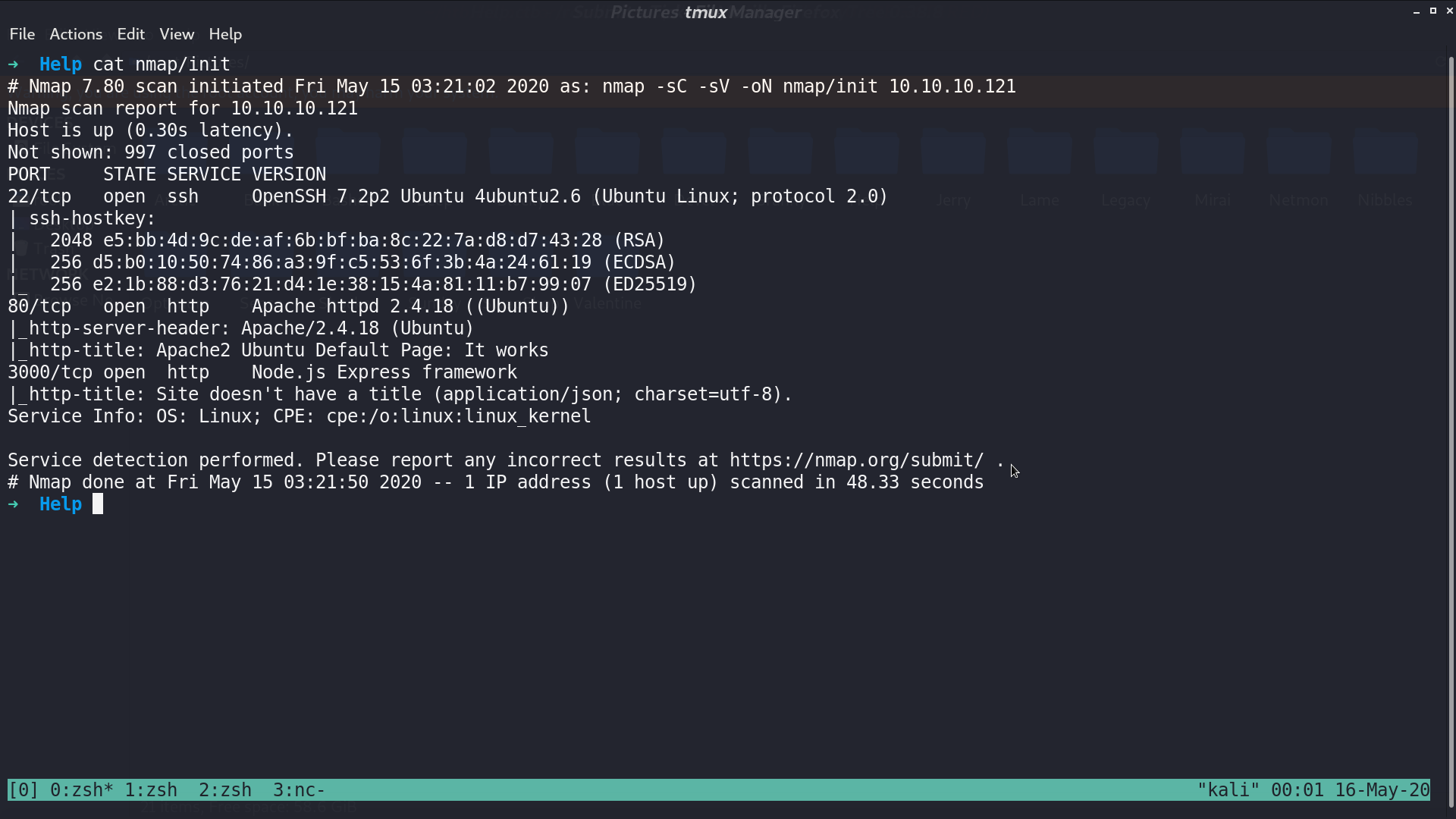Image resolution: width=1456 pixels, height=819 pixels.
Task: Open the Actions menu
Action: click(76, 34)
